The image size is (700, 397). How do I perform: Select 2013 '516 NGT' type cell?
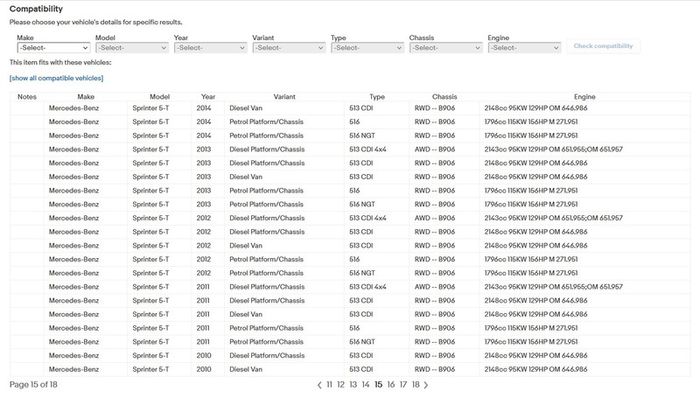(362, 205)
